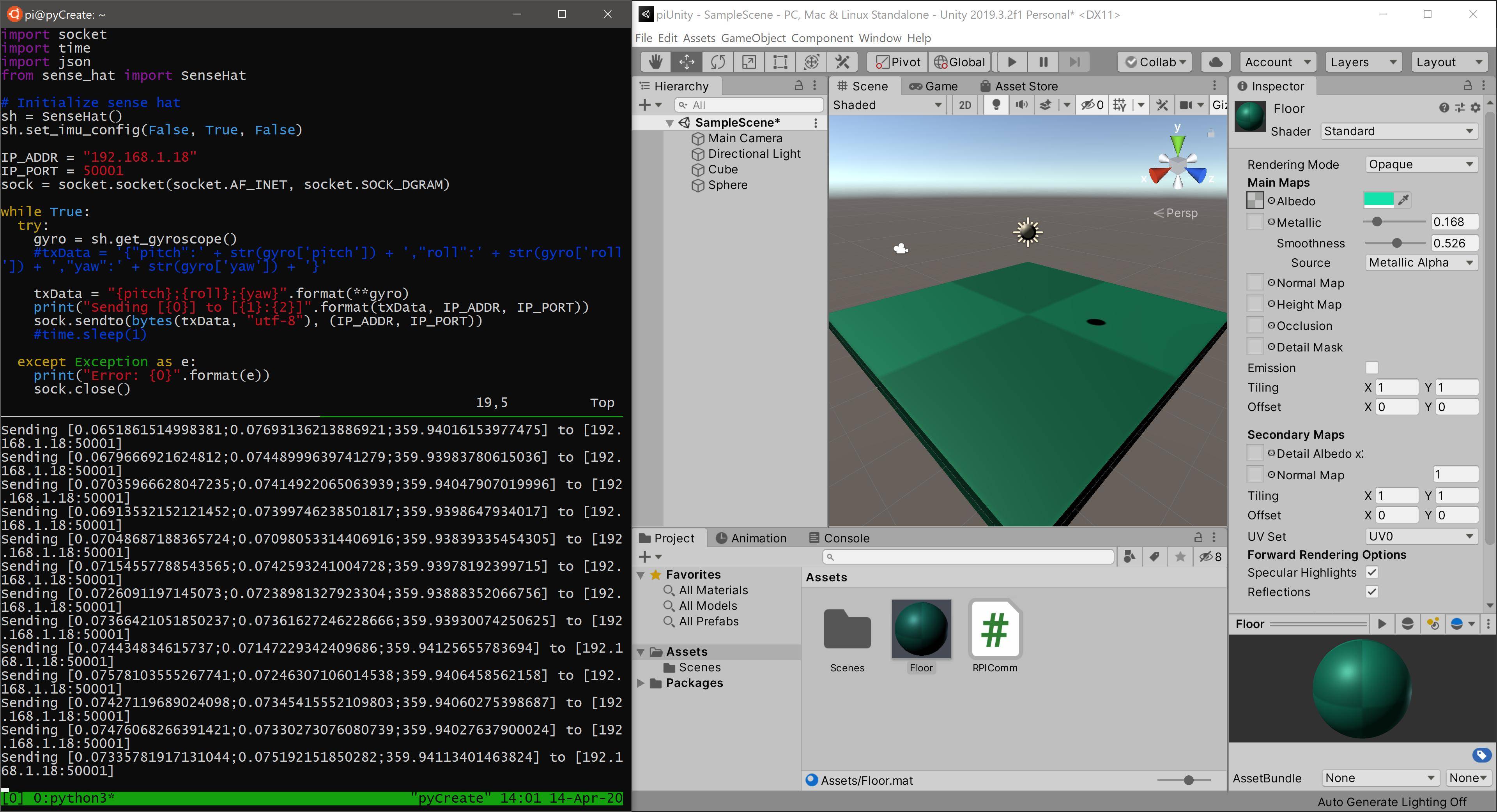Toggle hidden objects visibility in Scene view
Image resolution: width=1497 pixels, height=812 pixels.
(x=1092, y=105)
